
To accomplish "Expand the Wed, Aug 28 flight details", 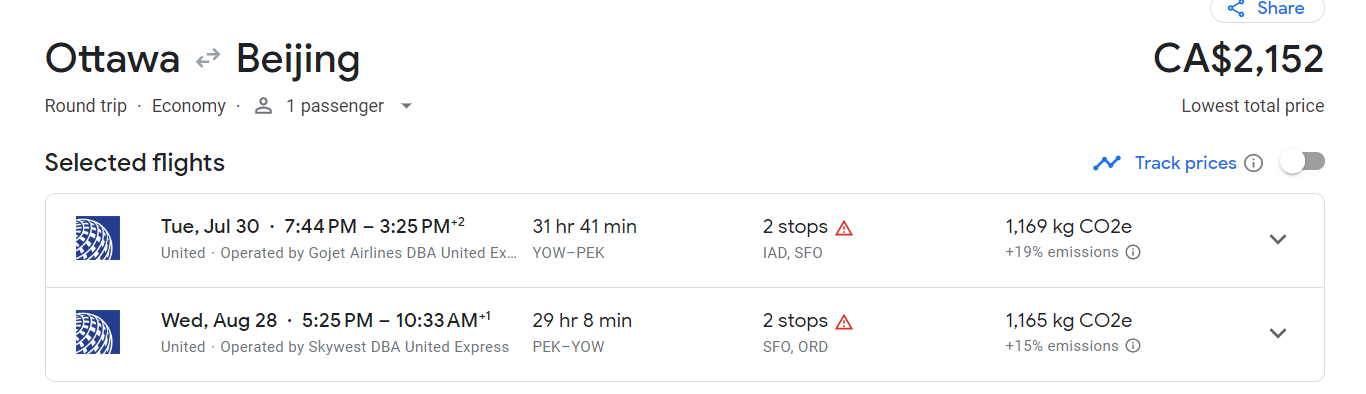I will pyautogui.click(x=1277, y=333).
